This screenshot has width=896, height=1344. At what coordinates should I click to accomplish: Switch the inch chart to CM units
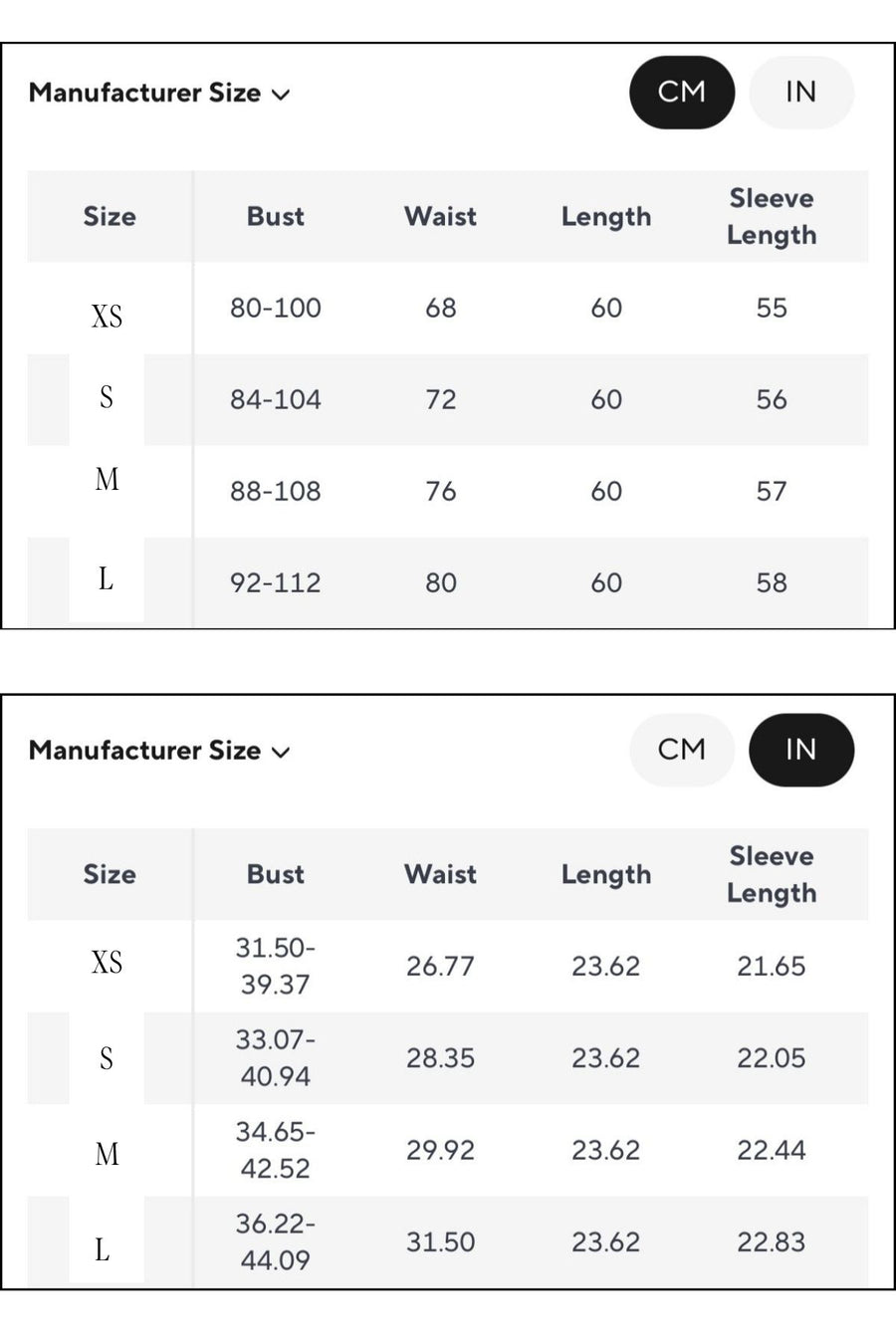[682, 750]
